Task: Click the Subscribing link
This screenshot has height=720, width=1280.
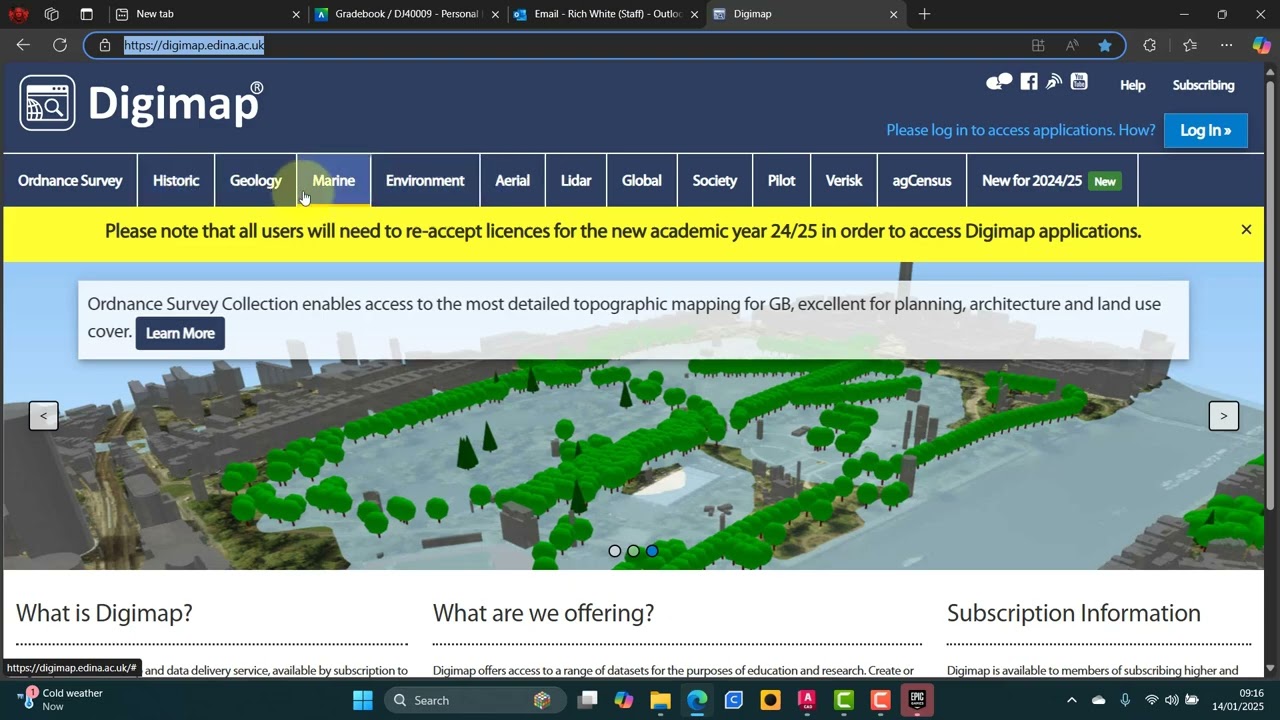Action: (x=1204, y=85)
